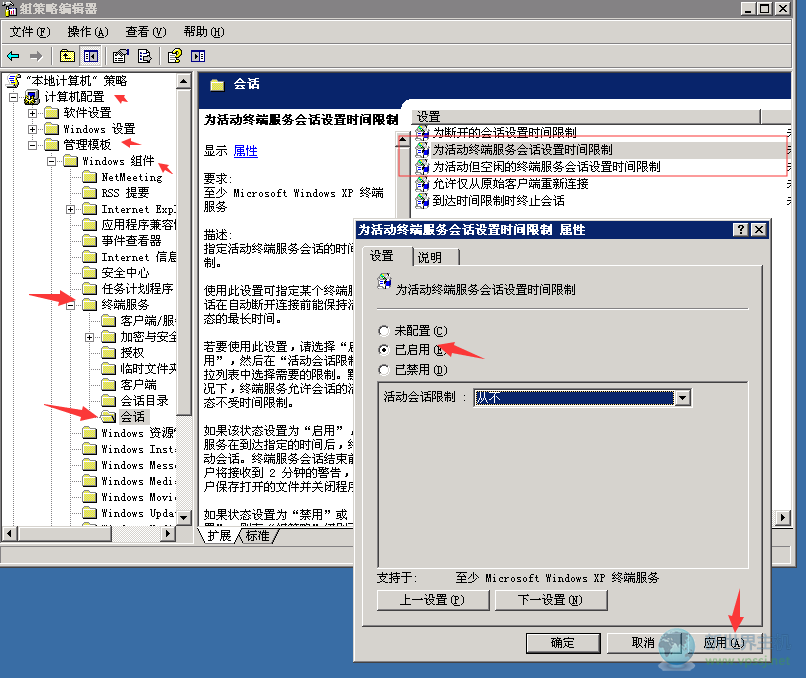This screenshot has width=806, height=678.
Task: Click the NetMeeting folder icon
Action: point(89,177)
